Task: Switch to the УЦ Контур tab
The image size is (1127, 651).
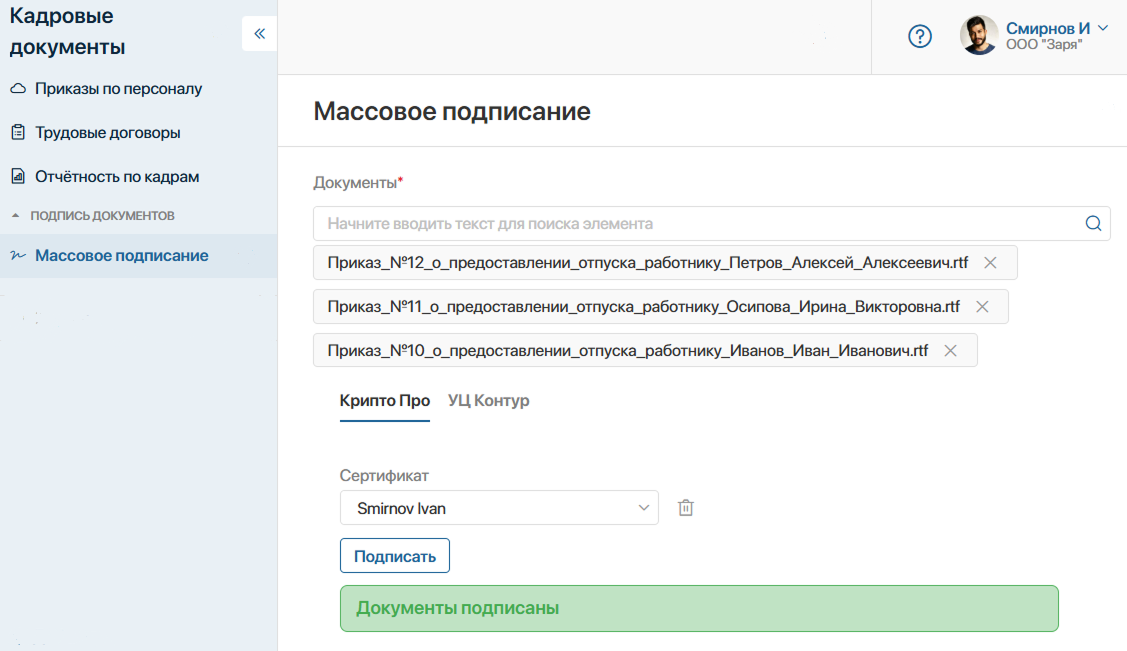Action: pos(489,401)
